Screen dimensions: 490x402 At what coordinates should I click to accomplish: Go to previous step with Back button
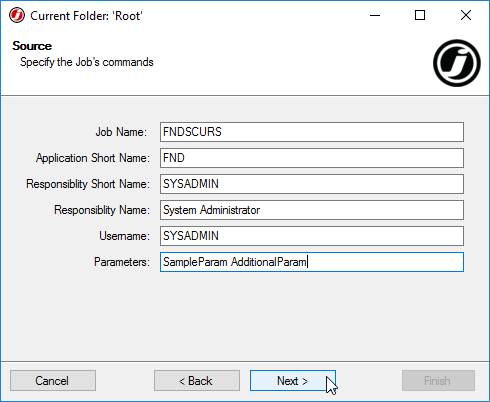(197, 381)
